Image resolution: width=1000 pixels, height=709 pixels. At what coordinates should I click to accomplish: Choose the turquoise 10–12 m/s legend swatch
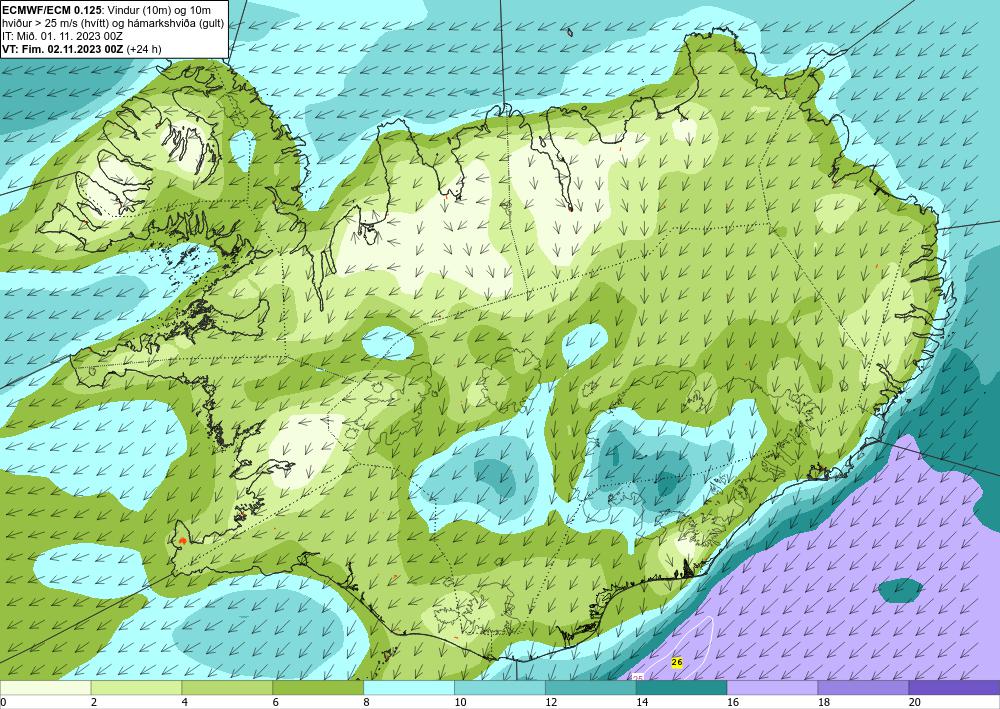coord(500,688)
